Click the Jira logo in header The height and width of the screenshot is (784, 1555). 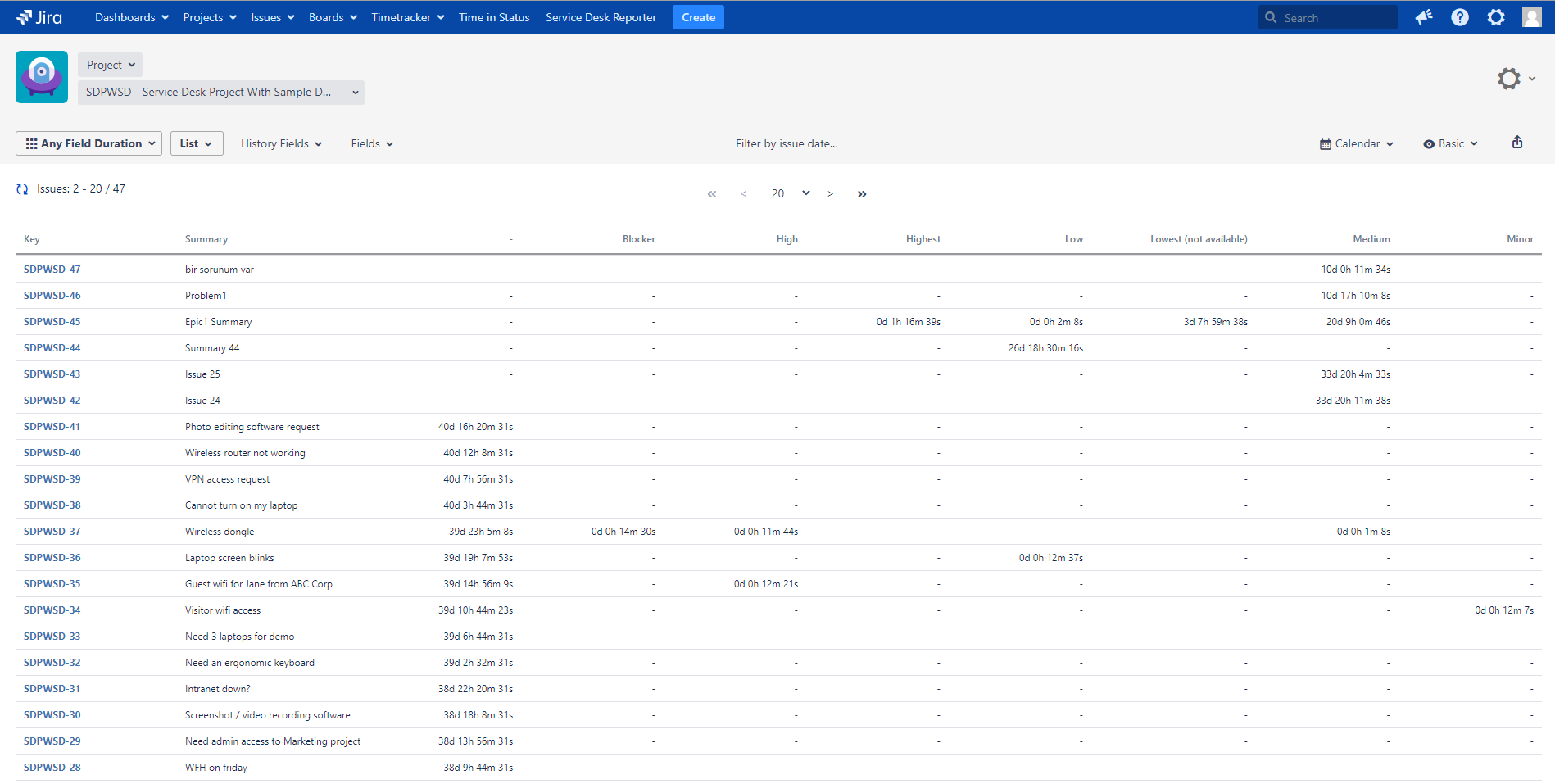point(39,17)
